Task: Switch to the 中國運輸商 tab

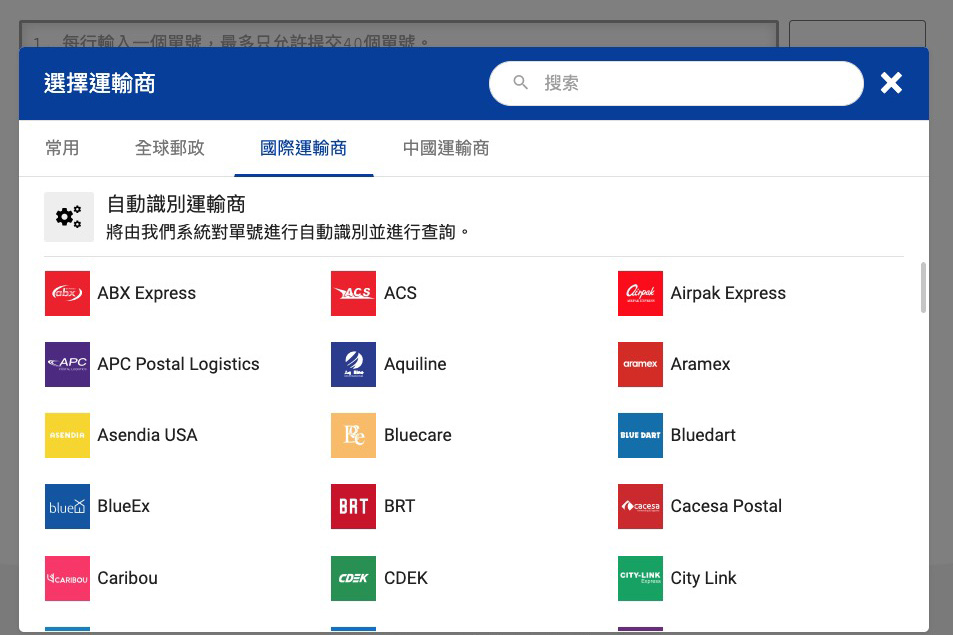Action: tap(445, 147)
